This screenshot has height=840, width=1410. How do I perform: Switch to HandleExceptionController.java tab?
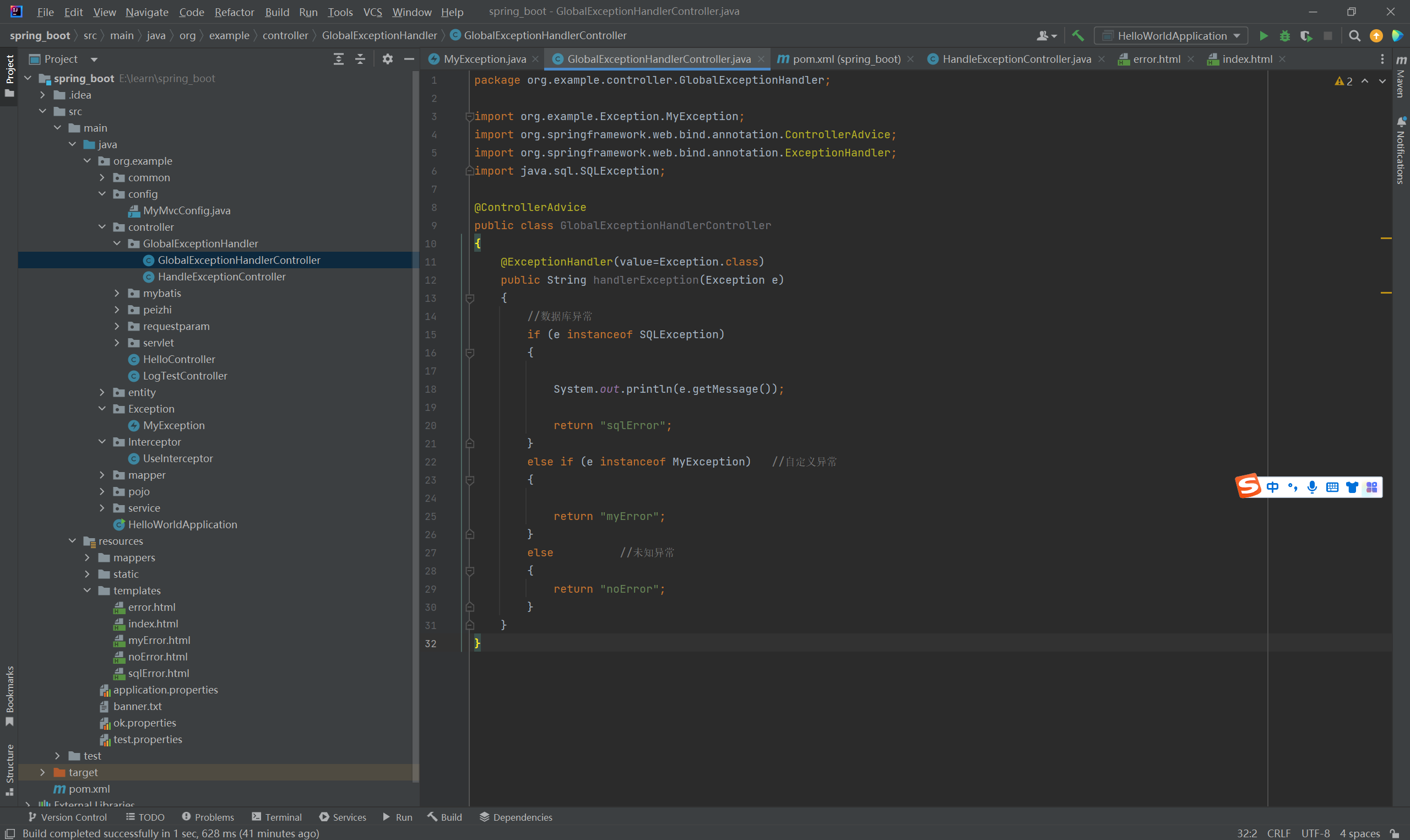[x=1016, y=59]
